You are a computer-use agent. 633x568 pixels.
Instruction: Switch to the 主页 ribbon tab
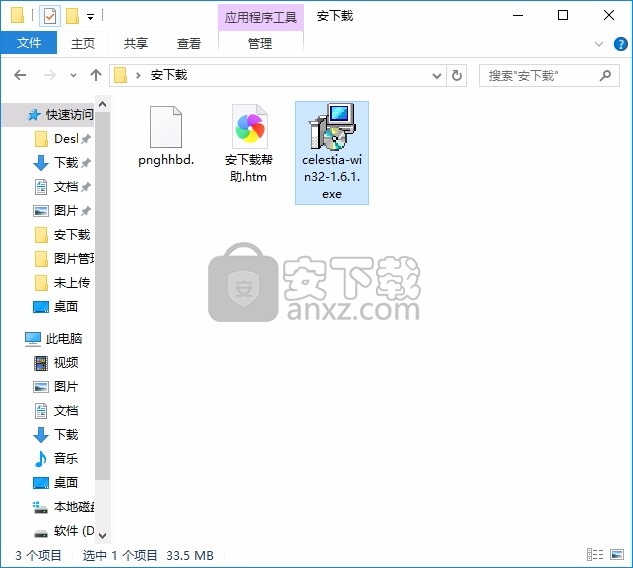[83, 43]
